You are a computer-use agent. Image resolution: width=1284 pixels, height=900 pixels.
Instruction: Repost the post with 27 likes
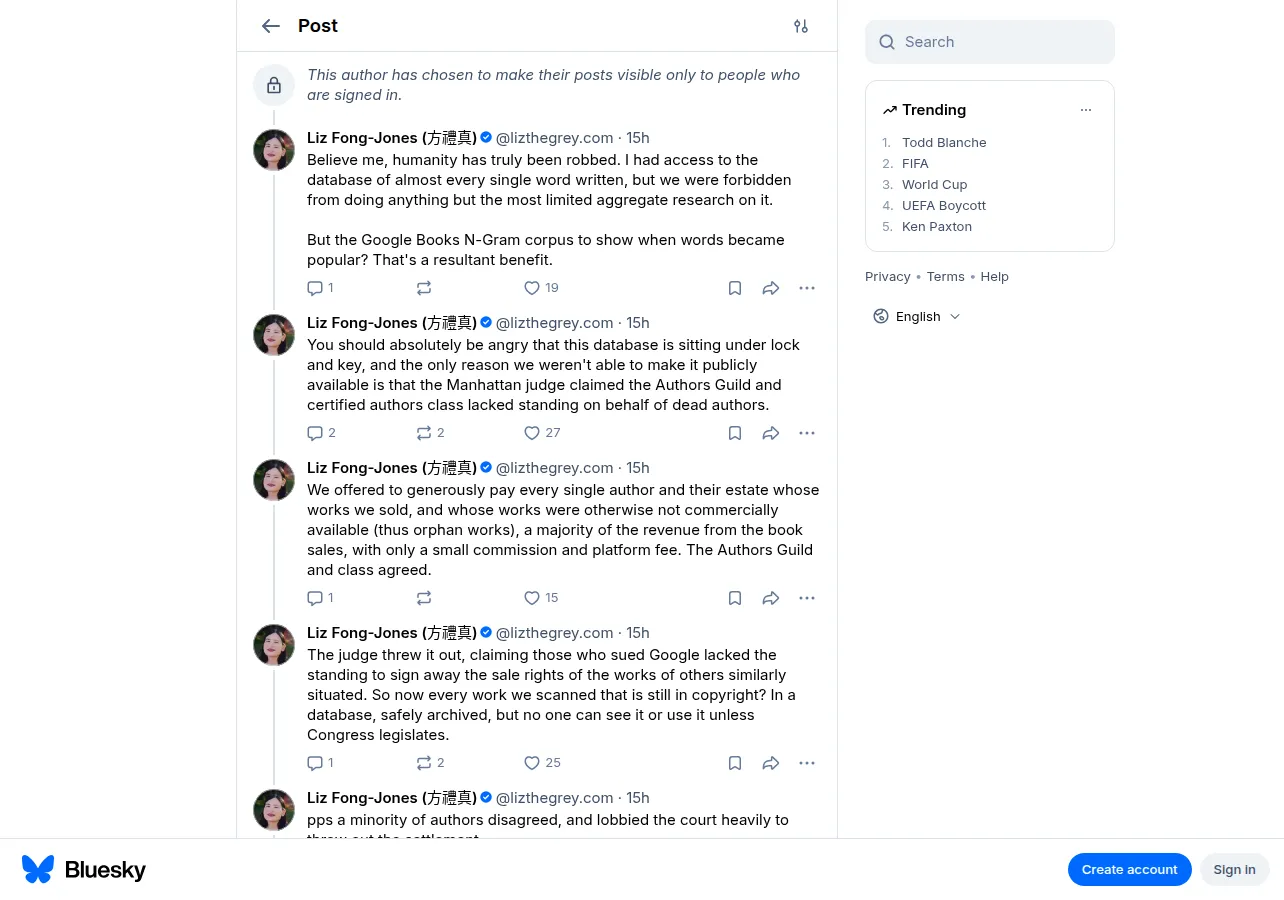coord(430,433)
